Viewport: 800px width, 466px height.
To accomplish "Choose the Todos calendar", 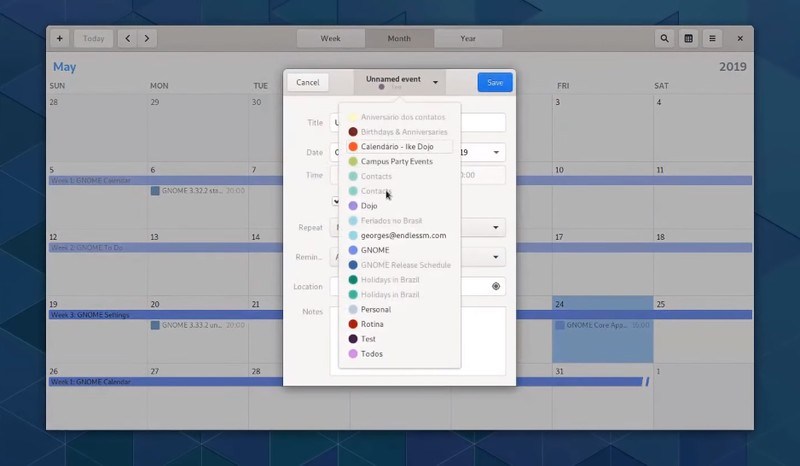I will click(399, 354).
